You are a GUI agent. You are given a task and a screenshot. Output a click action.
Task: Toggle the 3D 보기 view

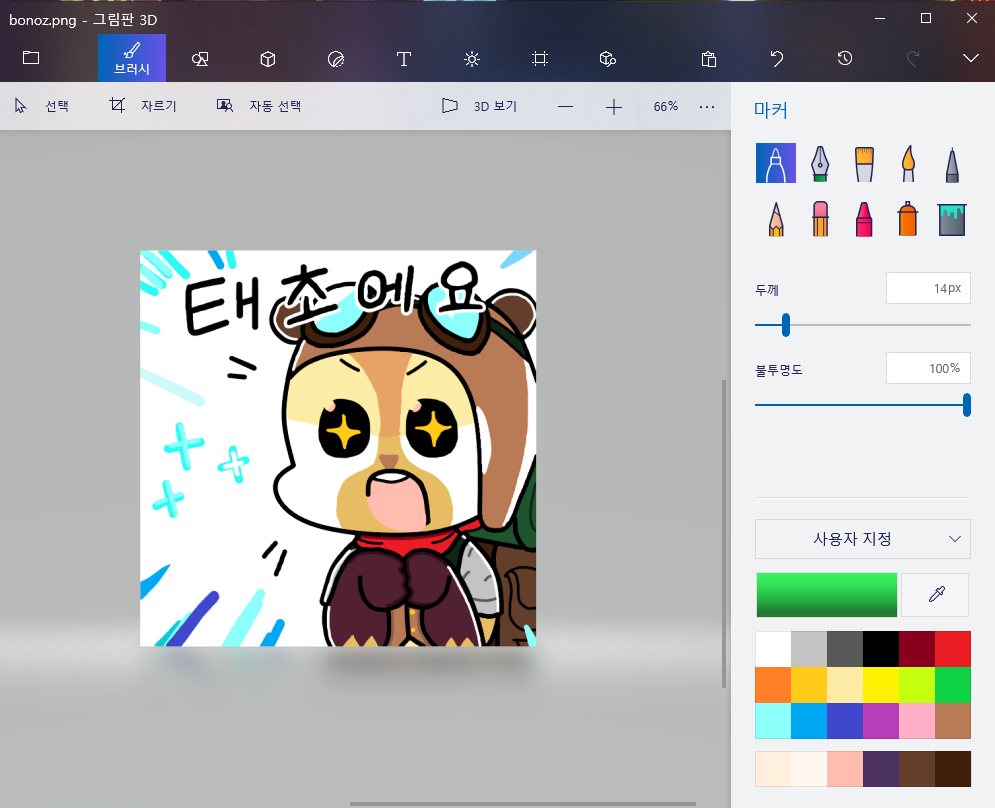click(479, 106)
